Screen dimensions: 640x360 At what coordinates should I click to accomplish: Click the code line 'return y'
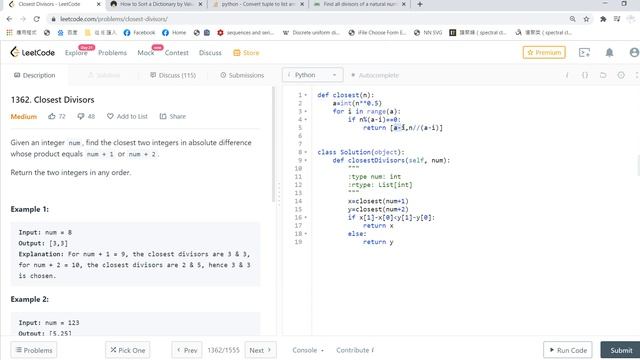[x=378, y=242]
